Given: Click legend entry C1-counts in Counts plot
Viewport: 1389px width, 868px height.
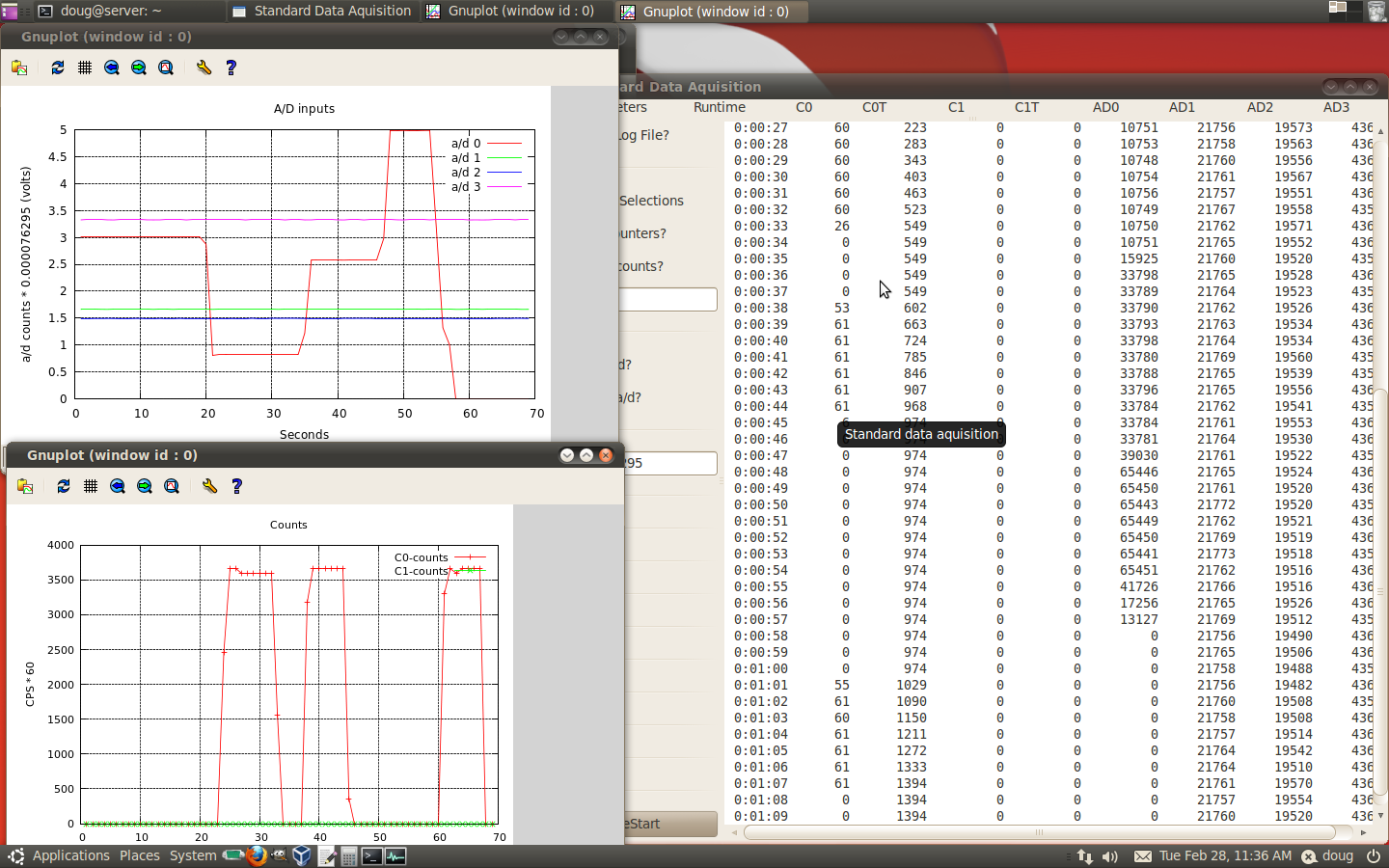Looking at the screenshot, I should click(421, 571).
